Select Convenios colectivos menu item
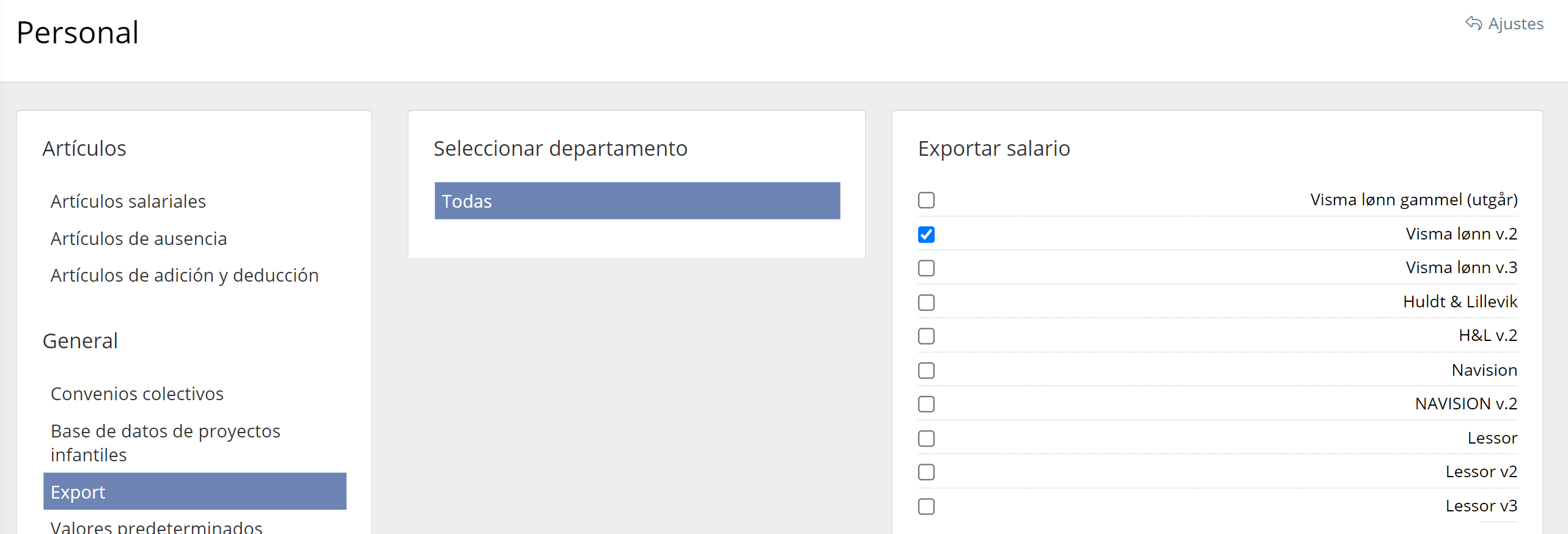Screen dimensions: 1568x534 pyautogui.click(x=137, y=394)
